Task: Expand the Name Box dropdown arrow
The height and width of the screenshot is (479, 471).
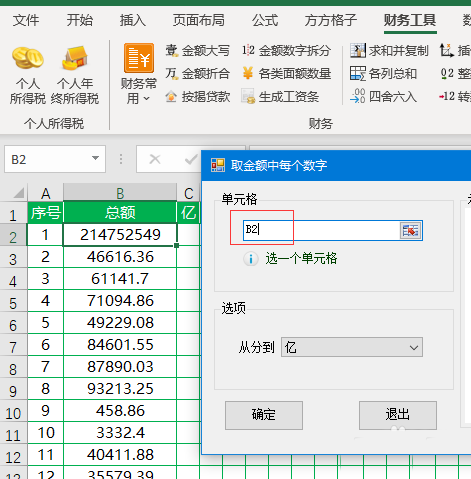Action: pyautogui.click(x=95, y=158)
